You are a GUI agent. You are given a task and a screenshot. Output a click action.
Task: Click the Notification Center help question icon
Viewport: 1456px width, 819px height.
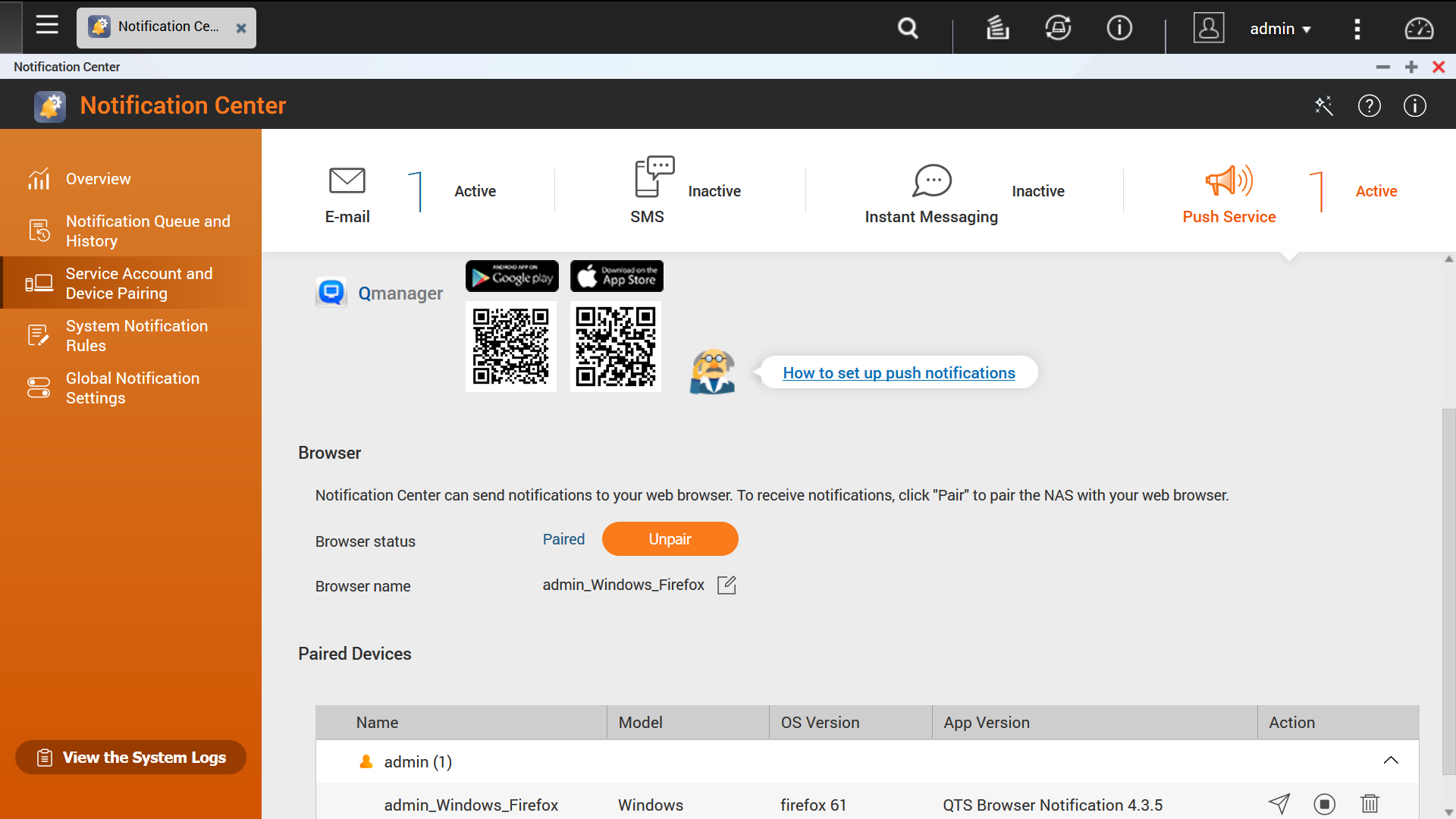[1369, 105]
